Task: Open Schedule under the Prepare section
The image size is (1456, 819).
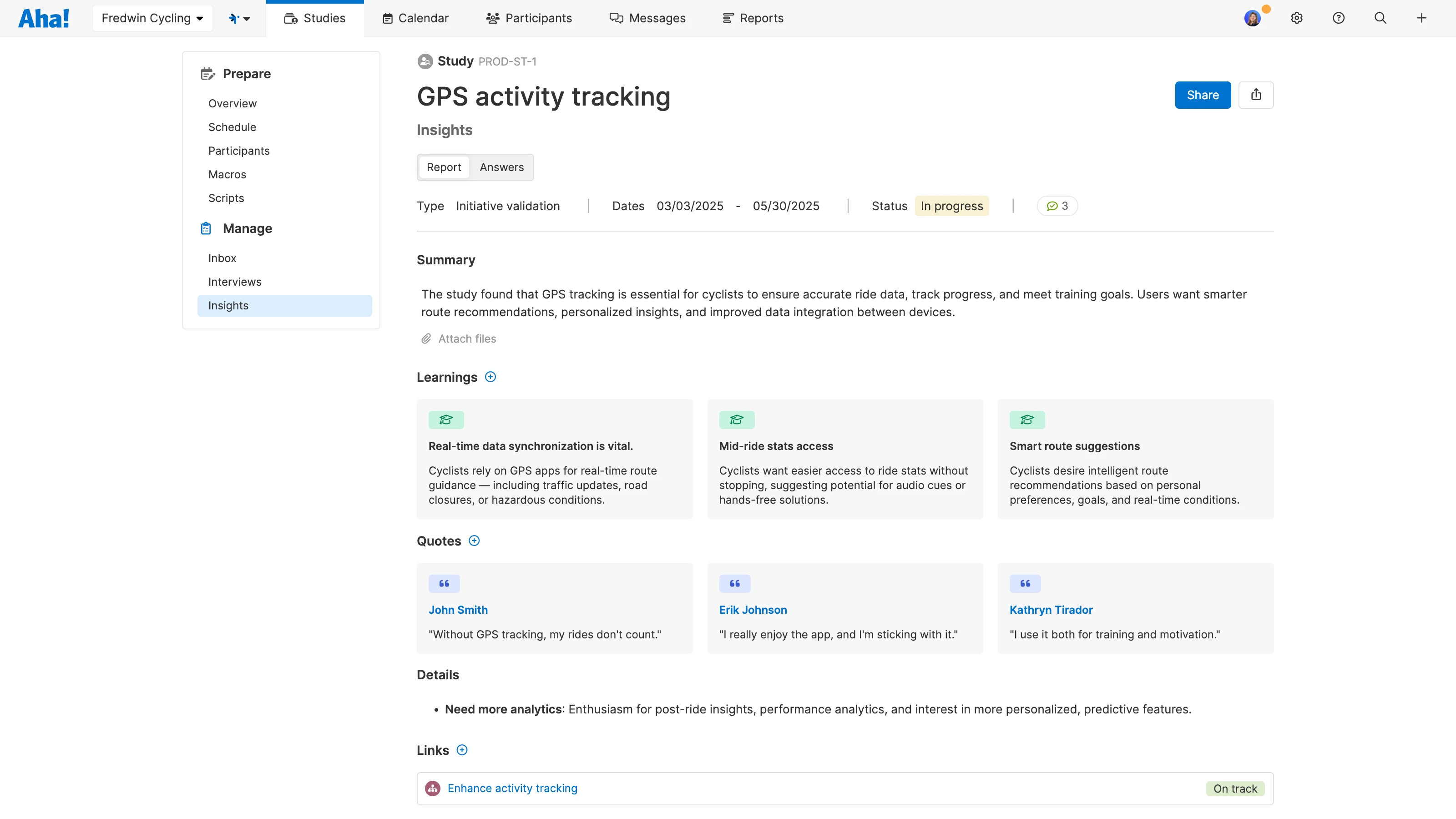Action: click(232, 126)
